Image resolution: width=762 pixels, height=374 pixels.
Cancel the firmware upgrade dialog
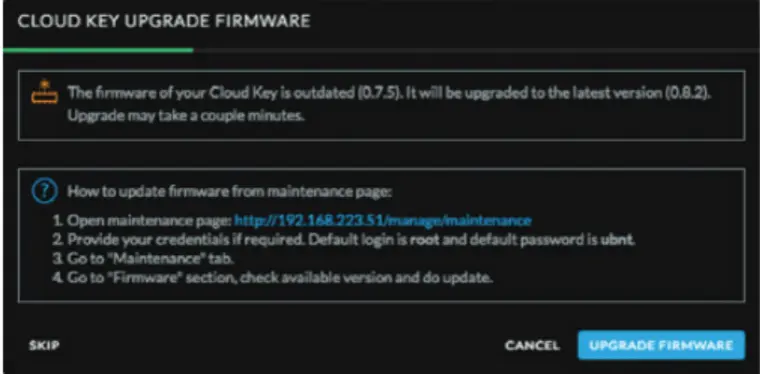[x=532, y=346]
